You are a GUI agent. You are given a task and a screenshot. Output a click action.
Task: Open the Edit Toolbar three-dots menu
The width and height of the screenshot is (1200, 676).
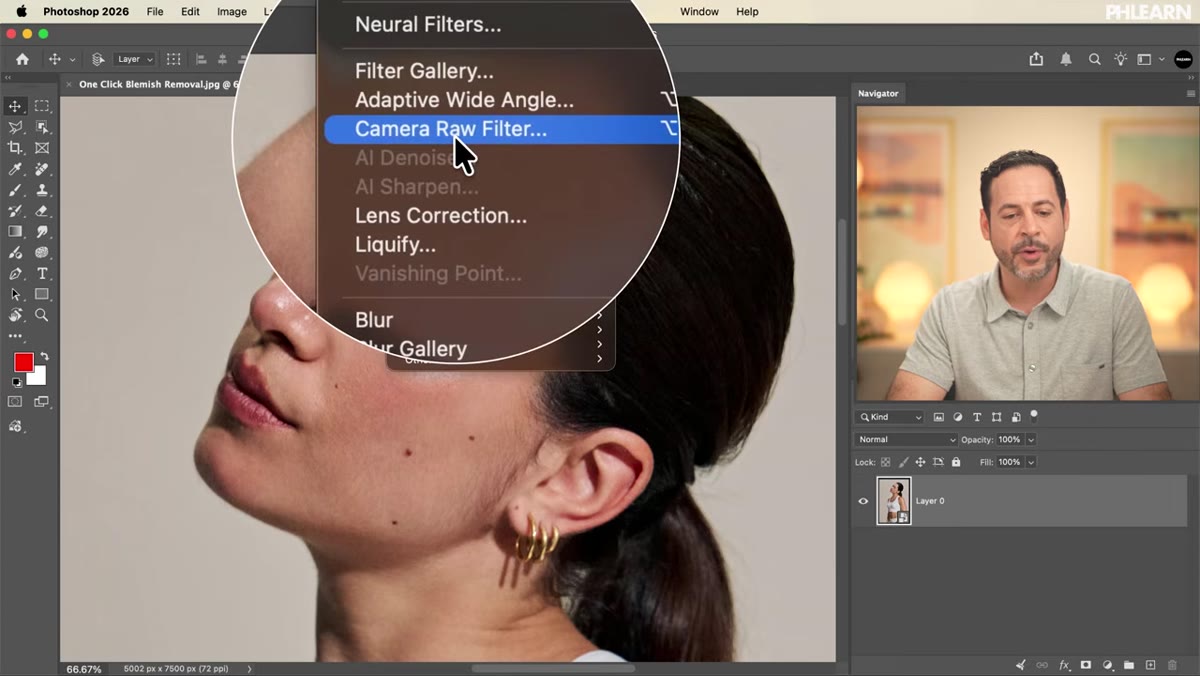(15, 336)
